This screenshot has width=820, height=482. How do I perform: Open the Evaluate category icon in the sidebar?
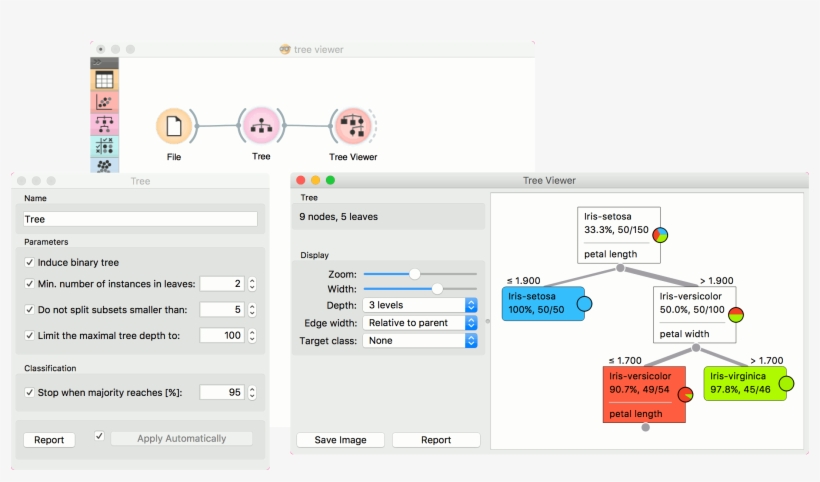104,146
